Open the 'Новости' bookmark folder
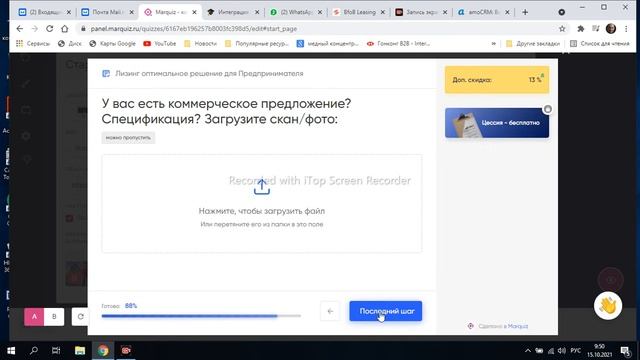This screenshot has width=640, height=360. click(200, 43)
